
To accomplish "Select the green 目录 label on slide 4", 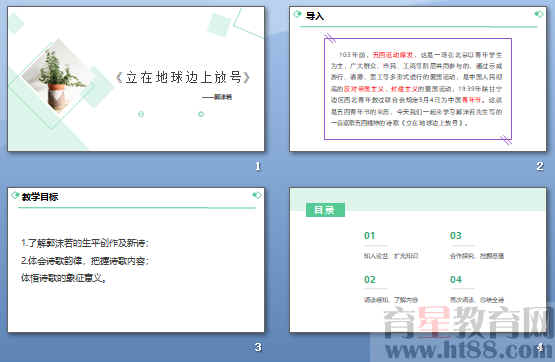I will pos(325,210).
